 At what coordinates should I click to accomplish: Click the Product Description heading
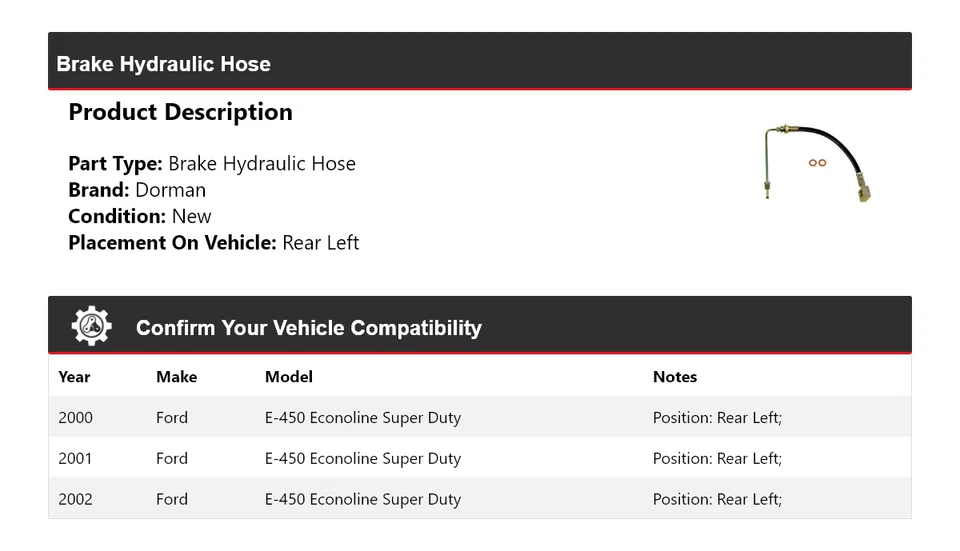pos(180,112)
